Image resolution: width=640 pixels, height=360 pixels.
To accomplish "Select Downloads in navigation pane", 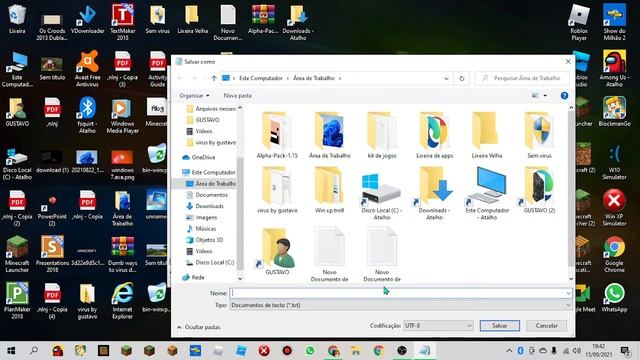I will coord(205,206).
